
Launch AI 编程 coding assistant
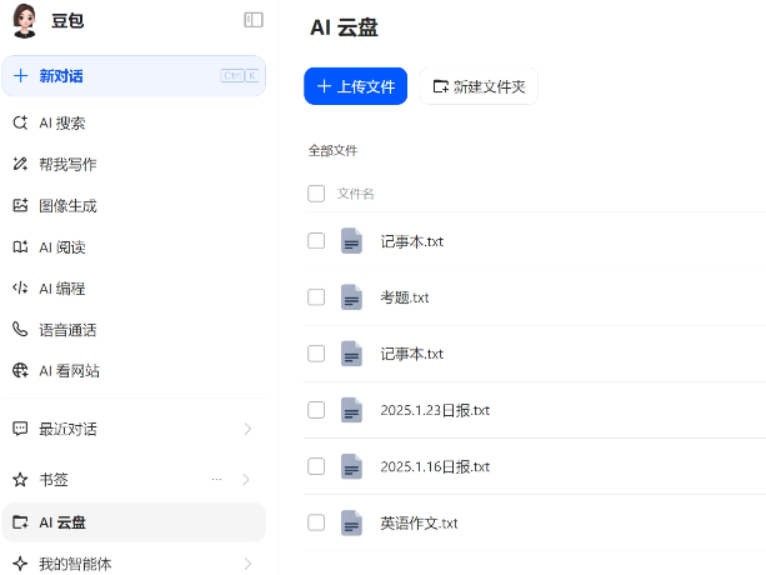point(133,288)
